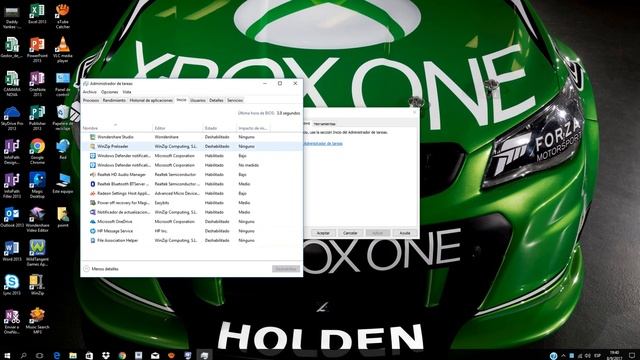
Task: Open the CAMARA NOVA Excel file icon
Action: coord(12,84)
